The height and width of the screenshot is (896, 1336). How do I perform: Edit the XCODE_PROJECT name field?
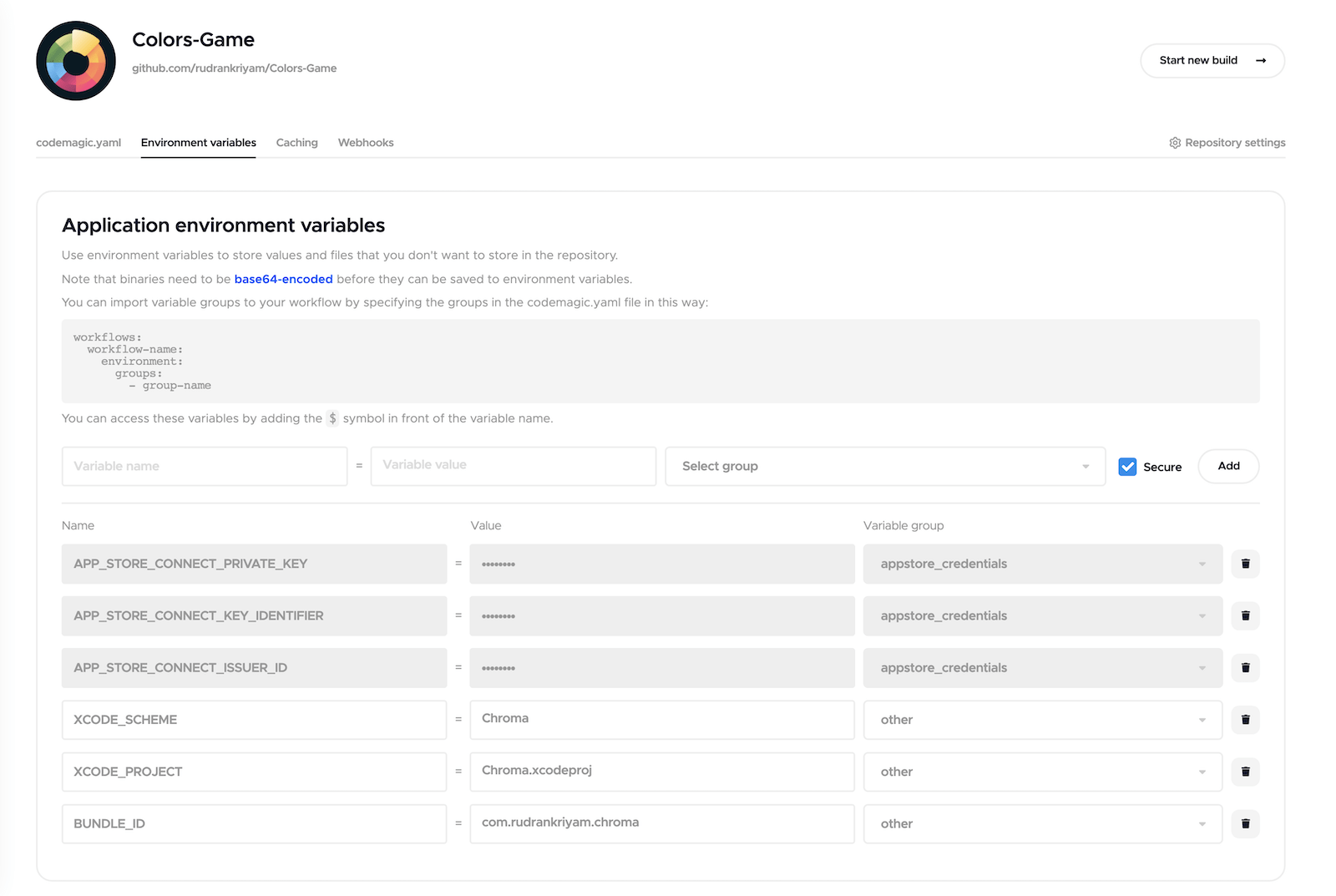click(x=254, y=772)
